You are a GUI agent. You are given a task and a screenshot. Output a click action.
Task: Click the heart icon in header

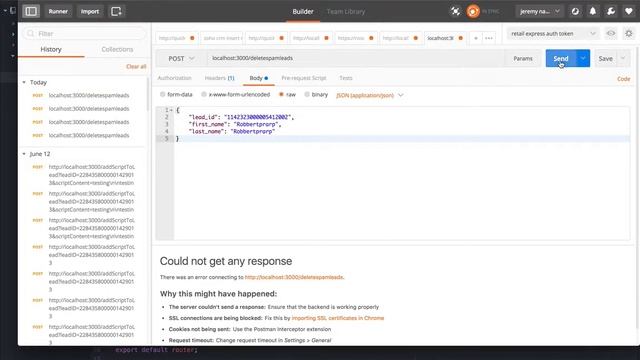629,11
